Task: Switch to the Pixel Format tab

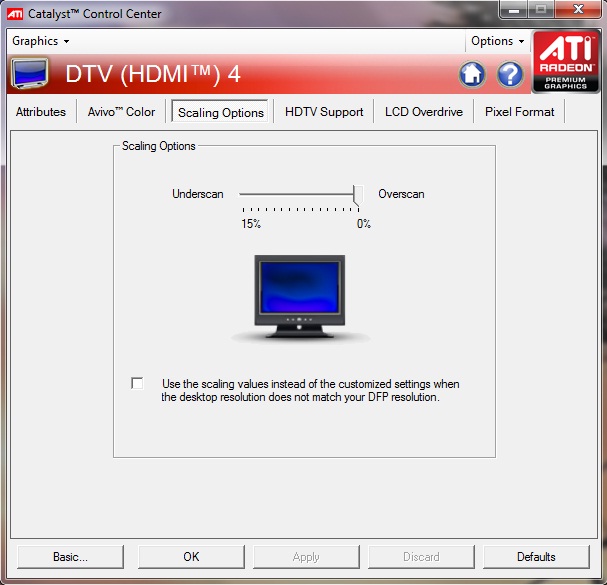Action: coord(520,112)
